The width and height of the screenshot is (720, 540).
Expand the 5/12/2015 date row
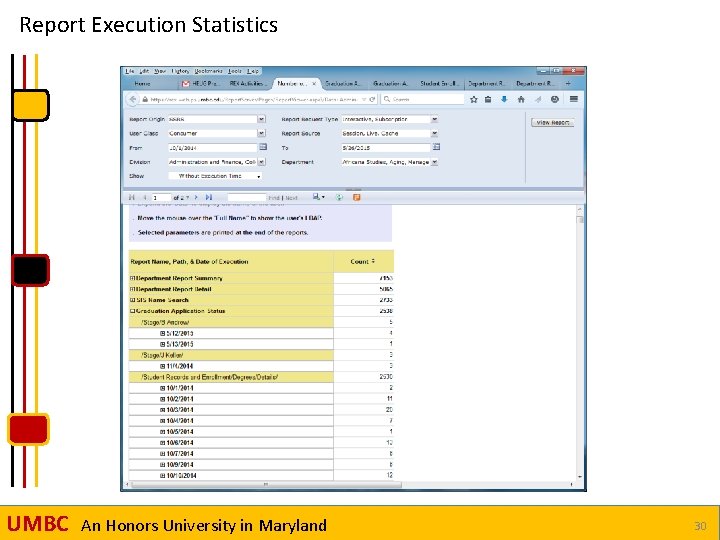point(163,333)
